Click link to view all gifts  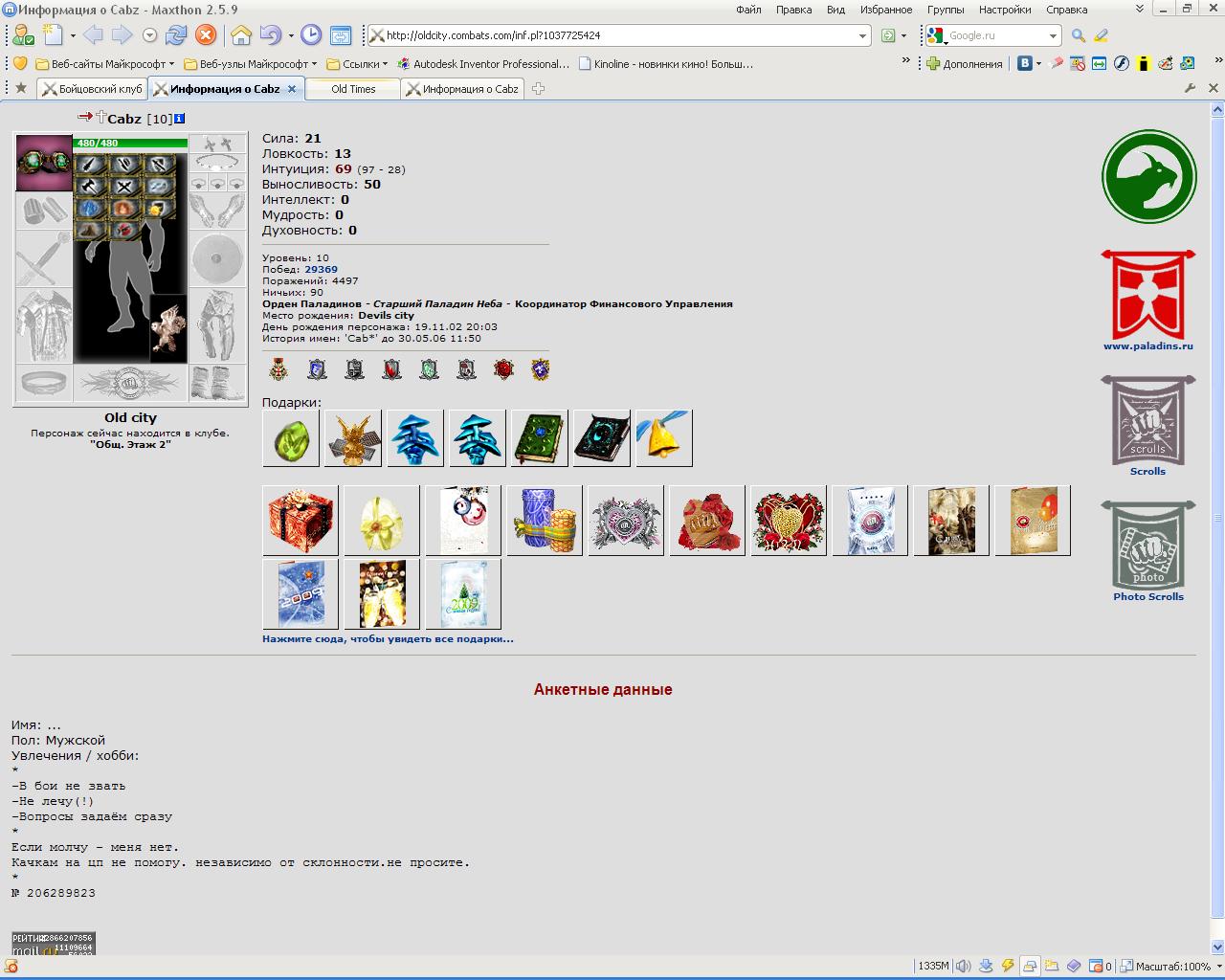point(388,638)
